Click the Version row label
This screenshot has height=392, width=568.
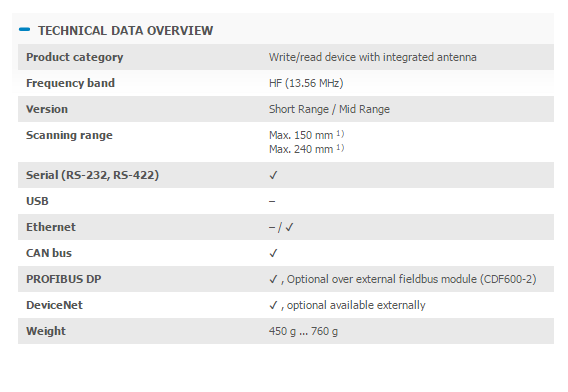pos(47,109)
